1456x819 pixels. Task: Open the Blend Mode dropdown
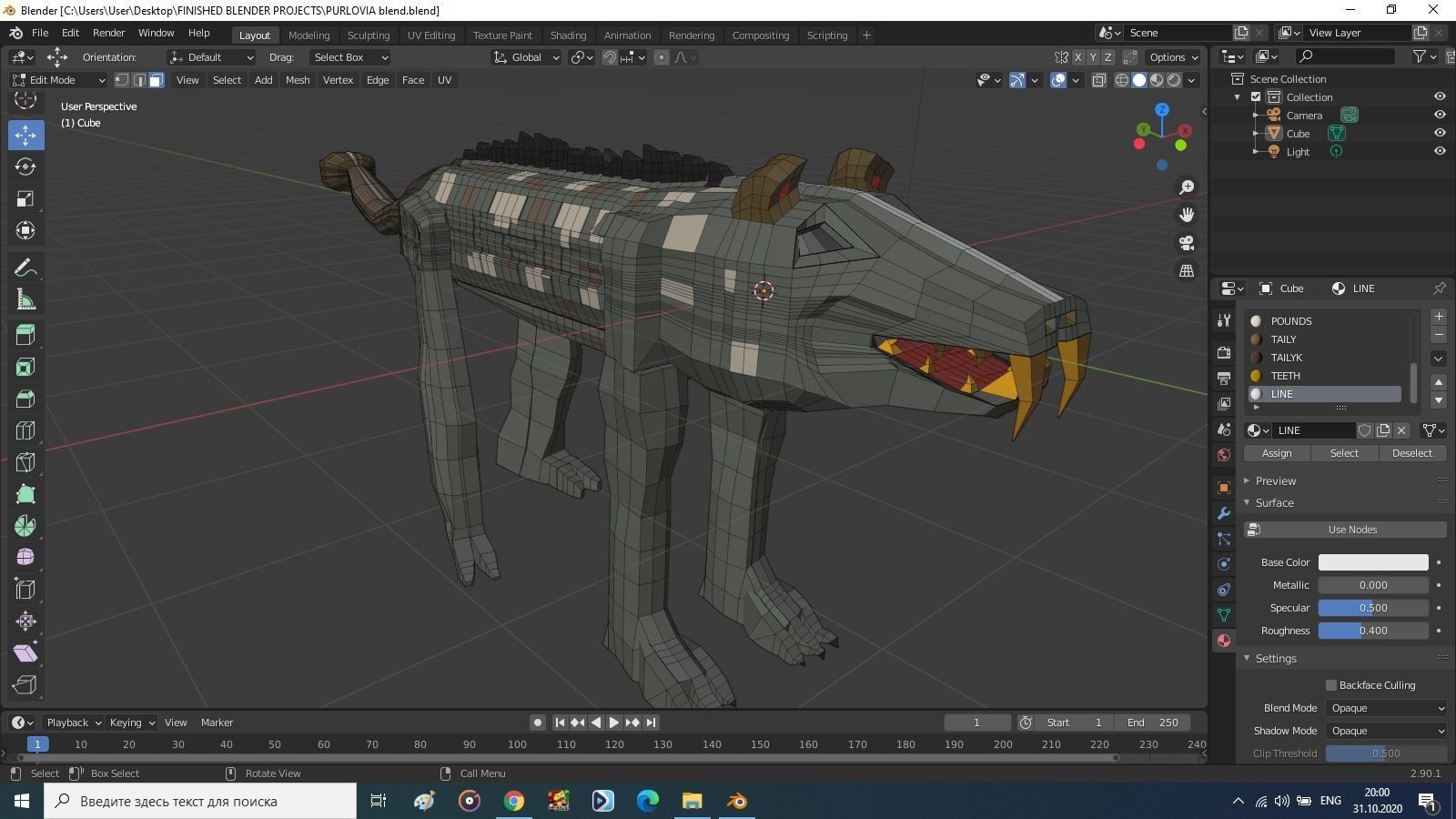1386,708
